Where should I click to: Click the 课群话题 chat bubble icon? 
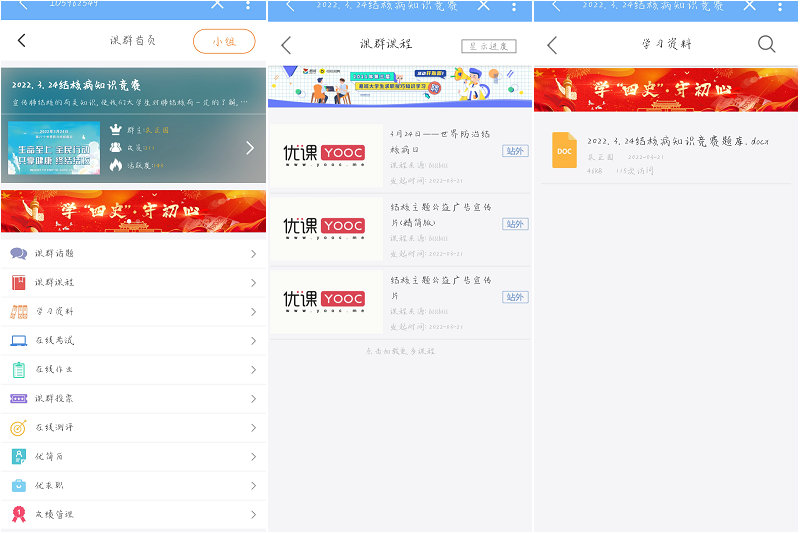pyautogui.click(x=19, y=254)
